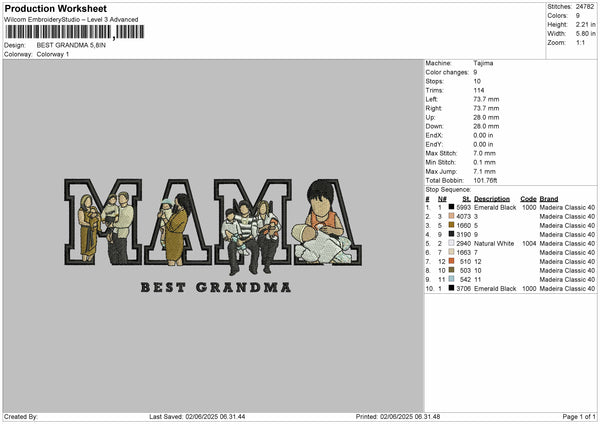Screen dimensions: 600x424
Task: Click the 'Created By:' footer label
Action: pos(21,416)
